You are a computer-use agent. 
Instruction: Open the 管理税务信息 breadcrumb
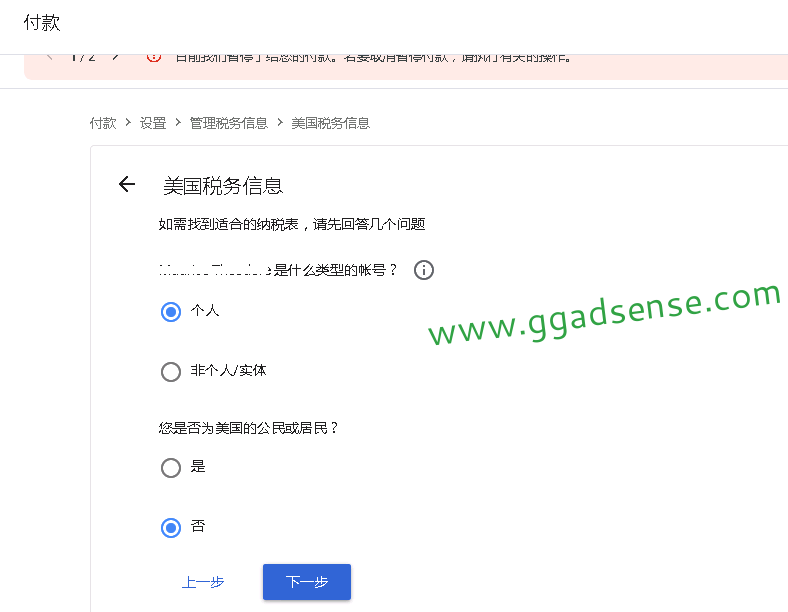click(x=229, y=123)
